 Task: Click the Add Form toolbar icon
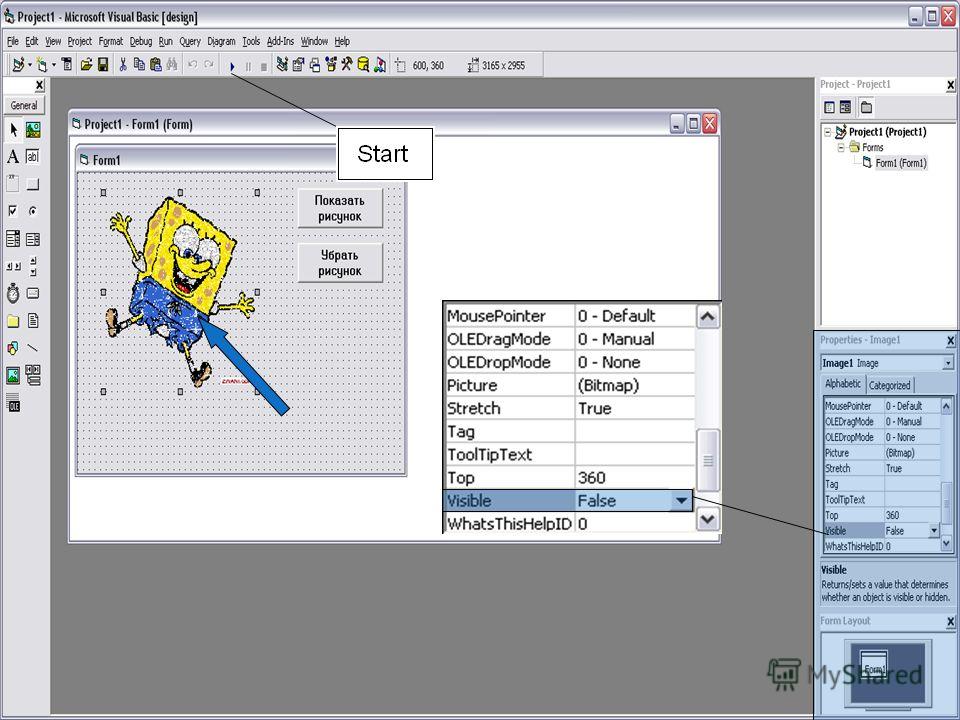point(42,64)
